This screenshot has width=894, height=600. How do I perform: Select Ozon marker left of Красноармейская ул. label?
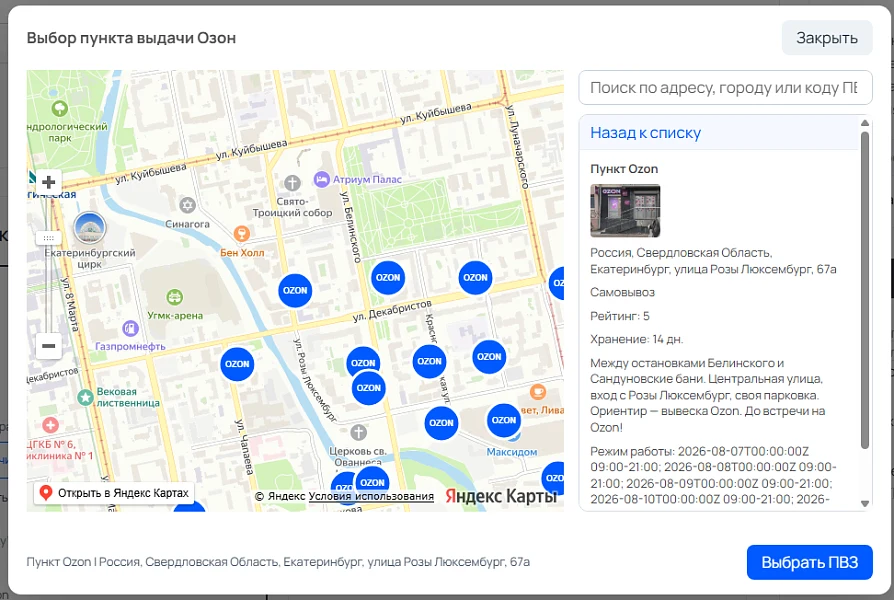coord(429,362)
